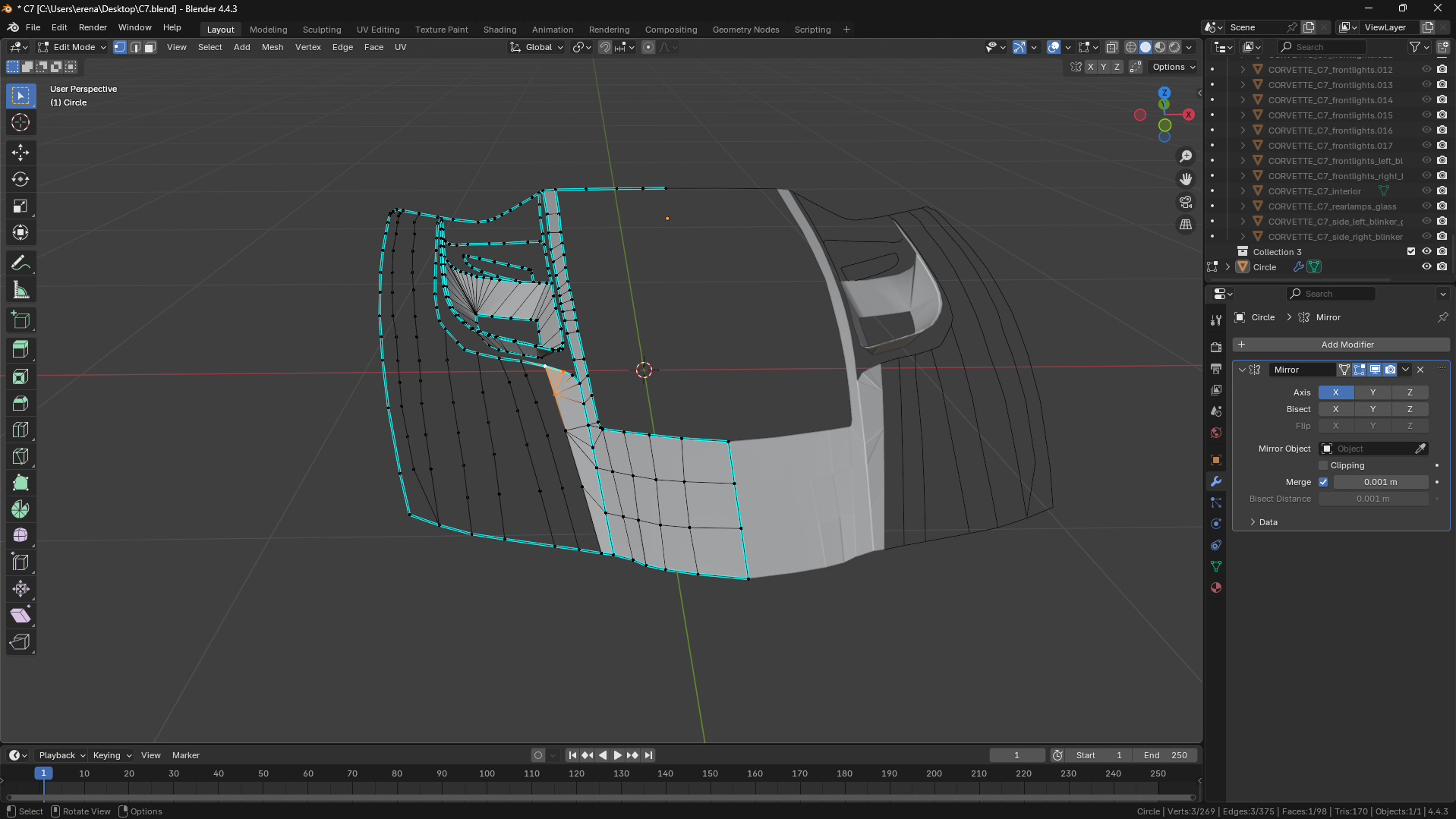This screenshot has width=1456, height=819.
Task: Uncheck the Merge checkbox
Action: [x=1323, y=482]
